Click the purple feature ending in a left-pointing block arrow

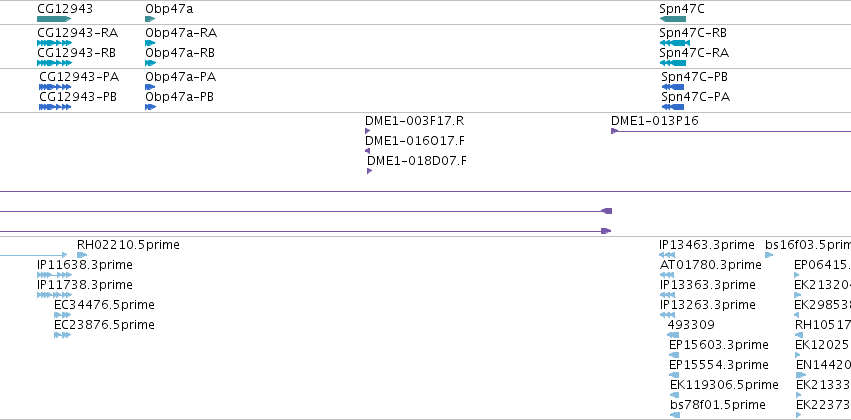click(x=306, y=211)
